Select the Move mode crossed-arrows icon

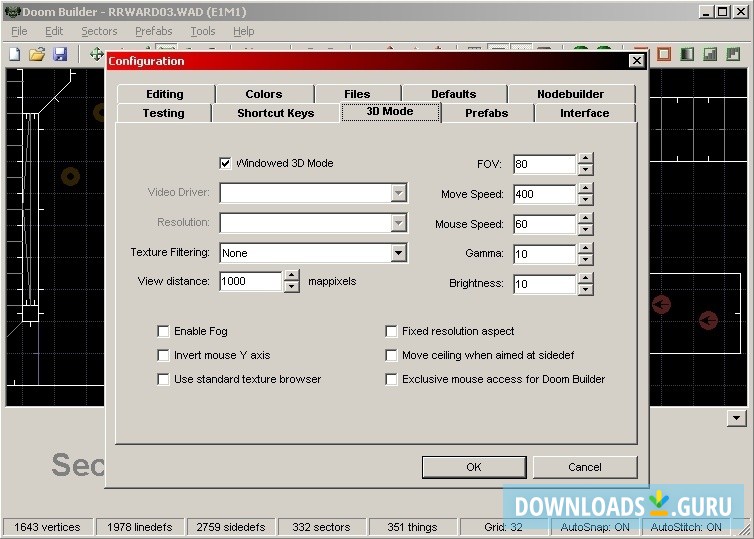(x=97, y=54)
